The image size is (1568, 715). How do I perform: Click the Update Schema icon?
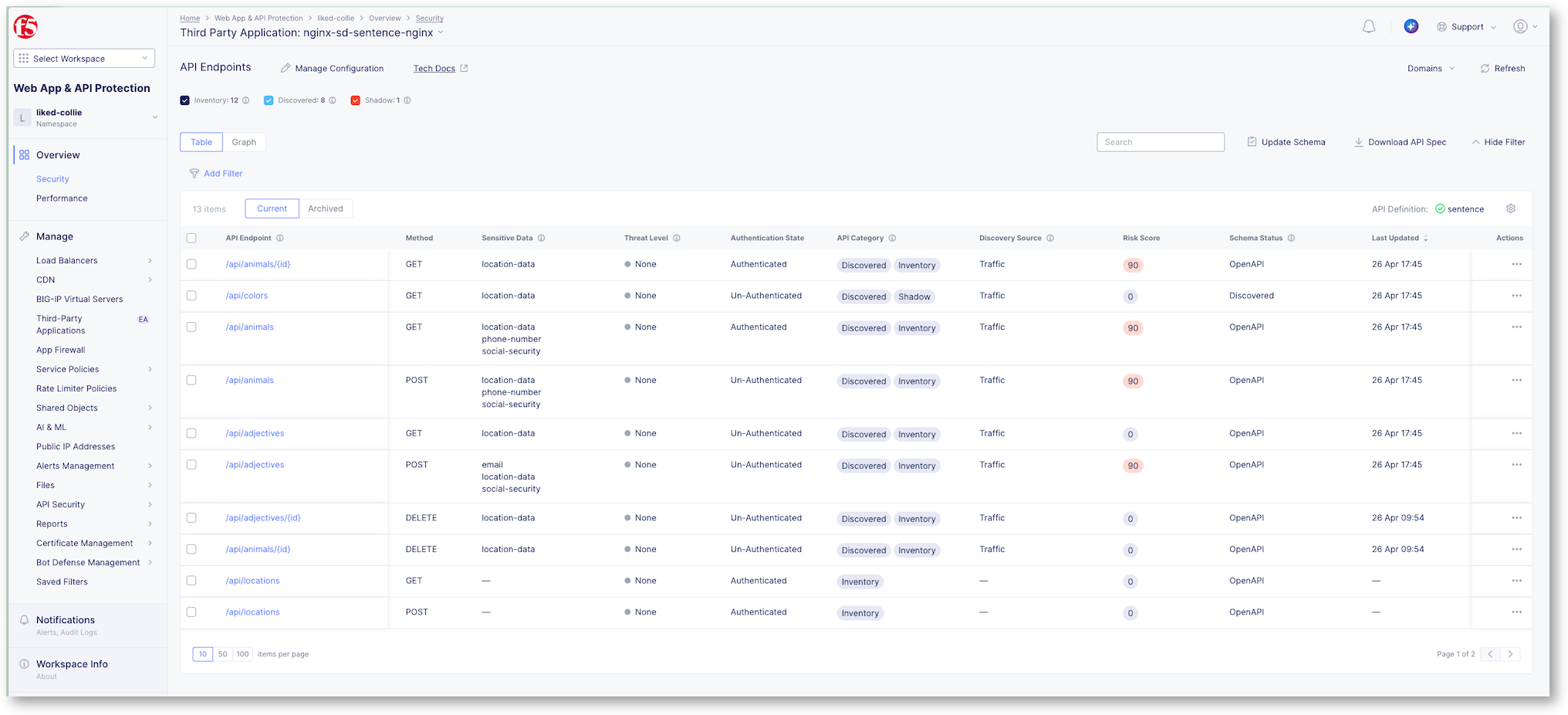[x=1252, y=142]
